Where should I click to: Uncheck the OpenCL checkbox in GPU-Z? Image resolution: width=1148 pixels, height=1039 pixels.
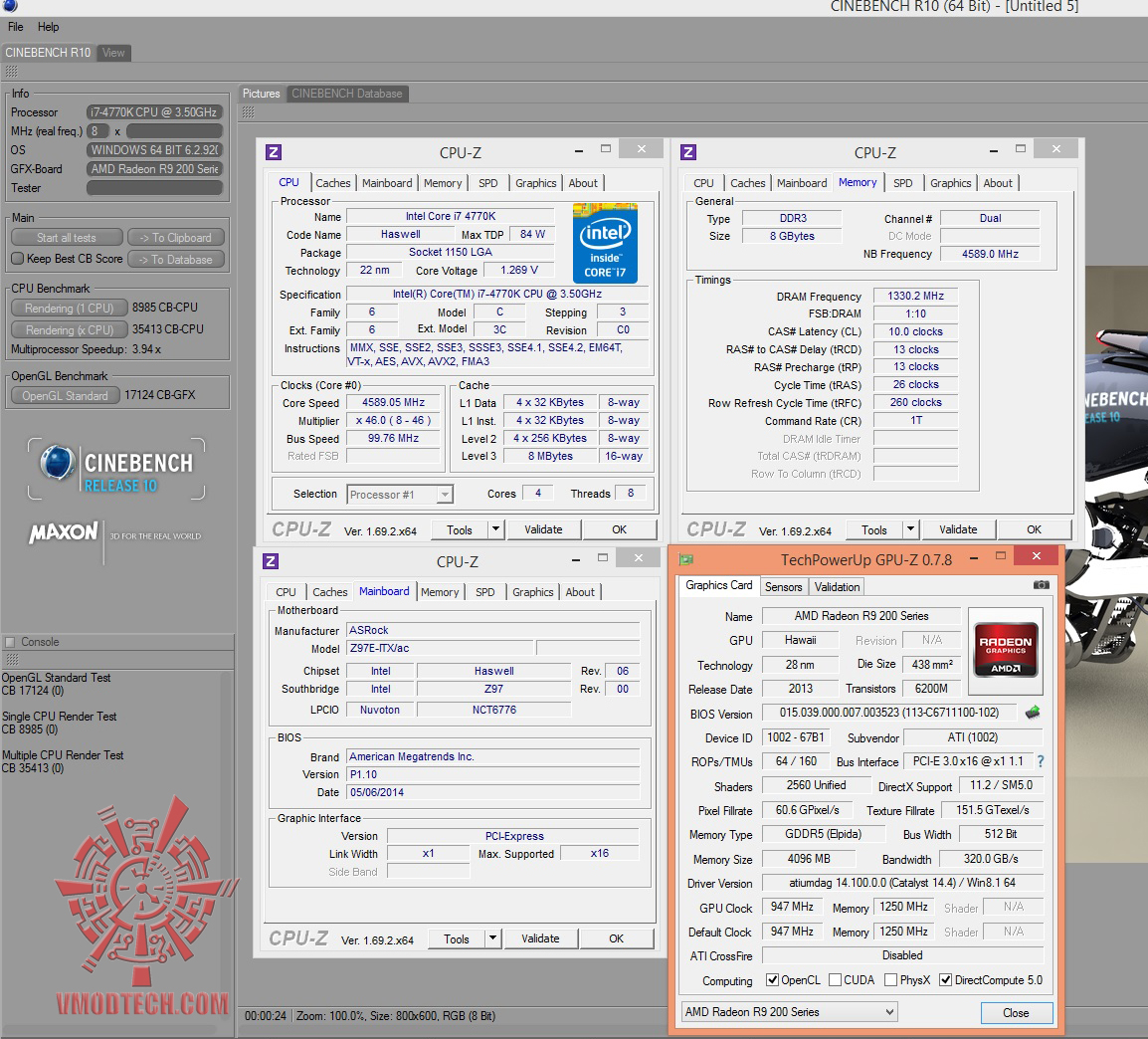coord(772,979)
